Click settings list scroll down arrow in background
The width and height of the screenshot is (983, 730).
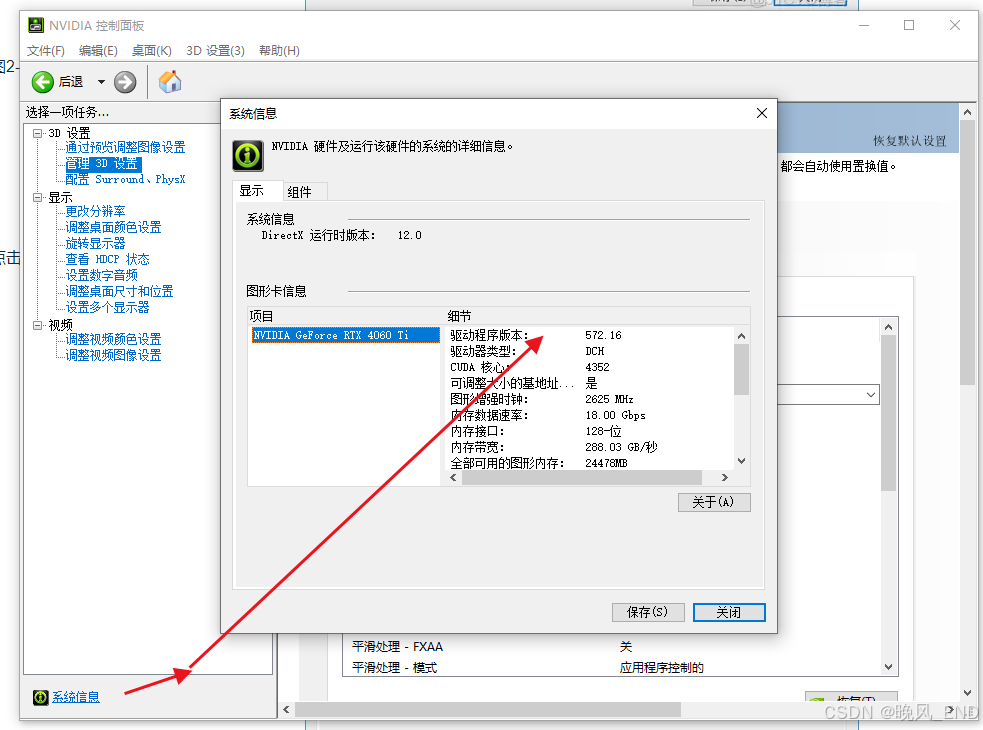coord(888,667)
